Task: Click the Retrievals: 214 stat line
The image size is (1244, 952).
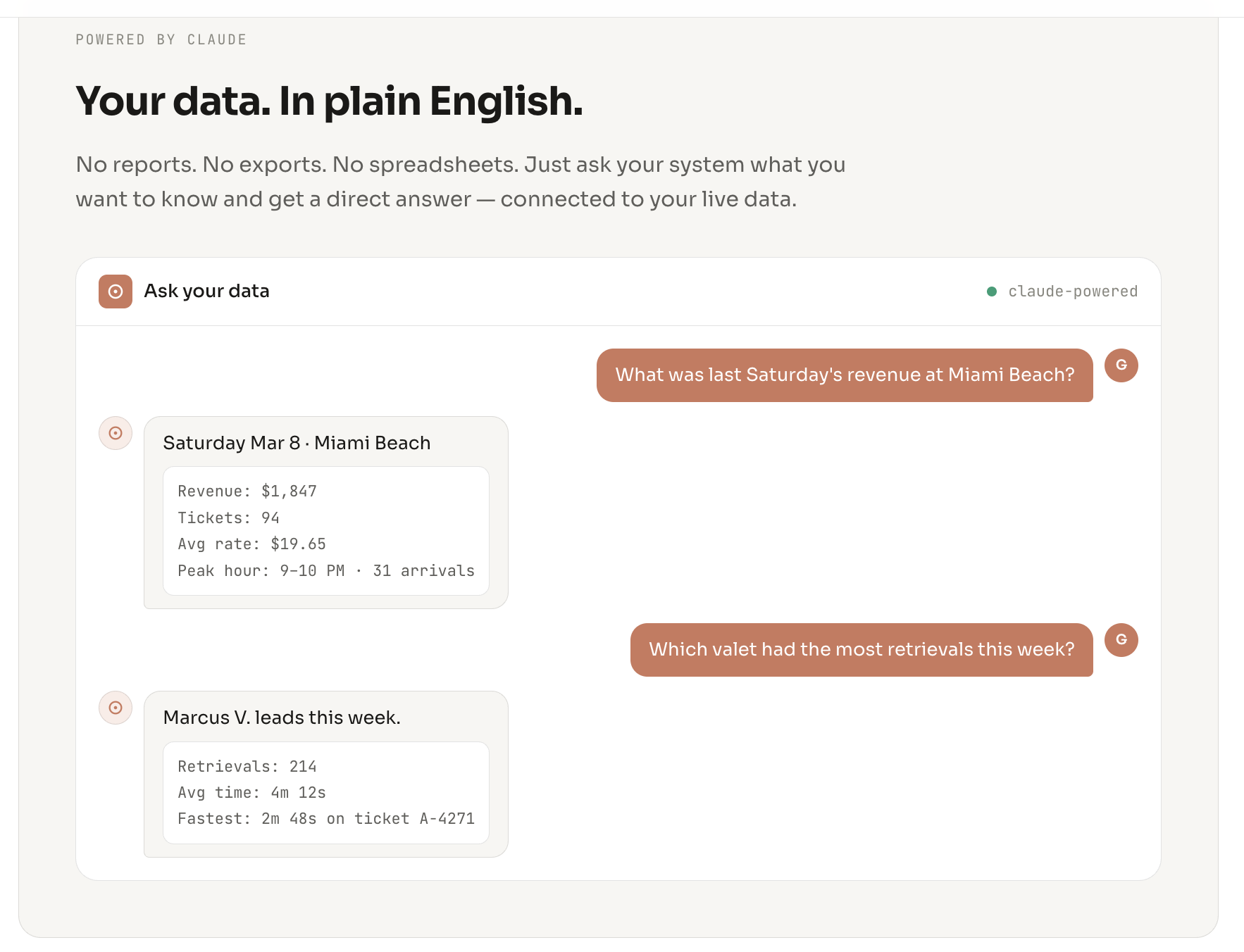Action: coord(247,766)
